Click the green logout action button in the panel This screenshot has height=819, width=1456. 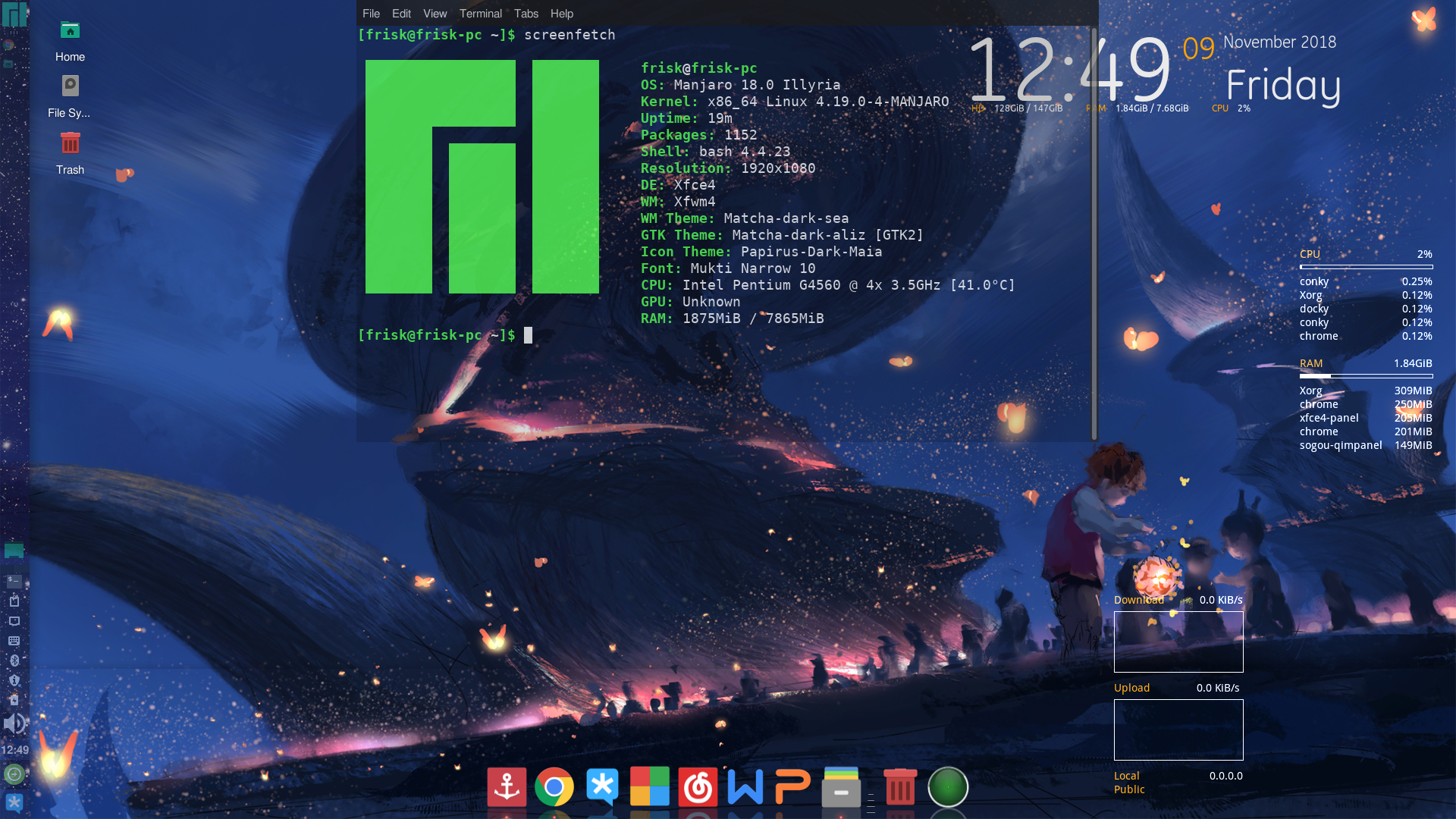pos(14,774)
